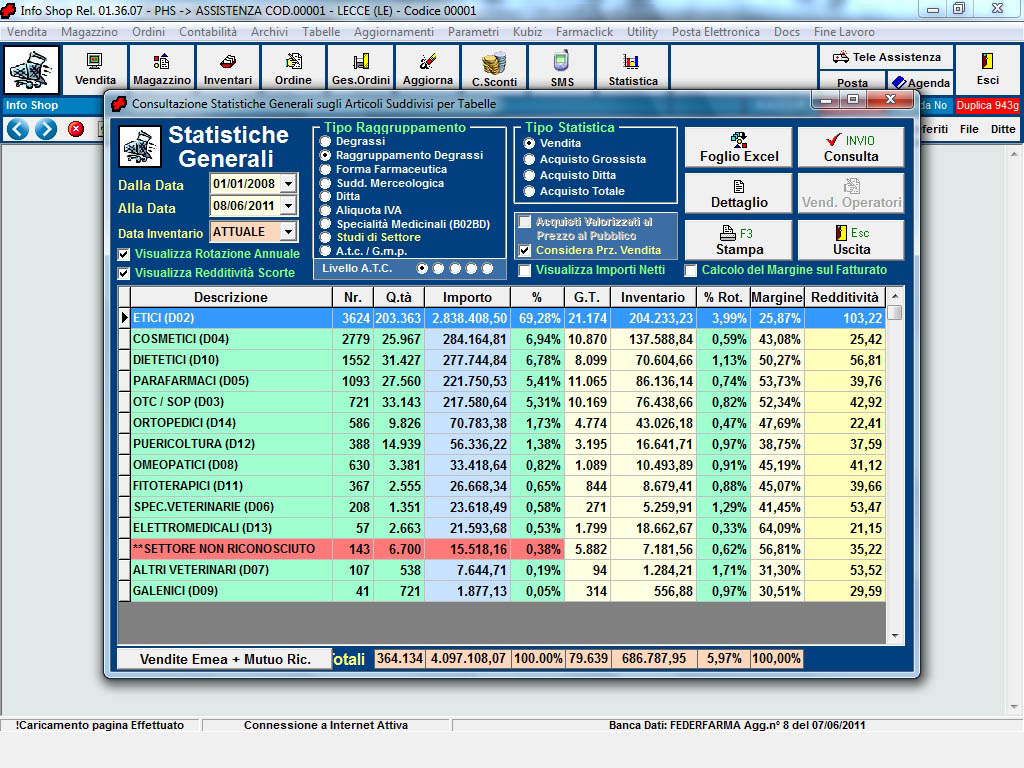Click the Tele Assistenza button

886,57
